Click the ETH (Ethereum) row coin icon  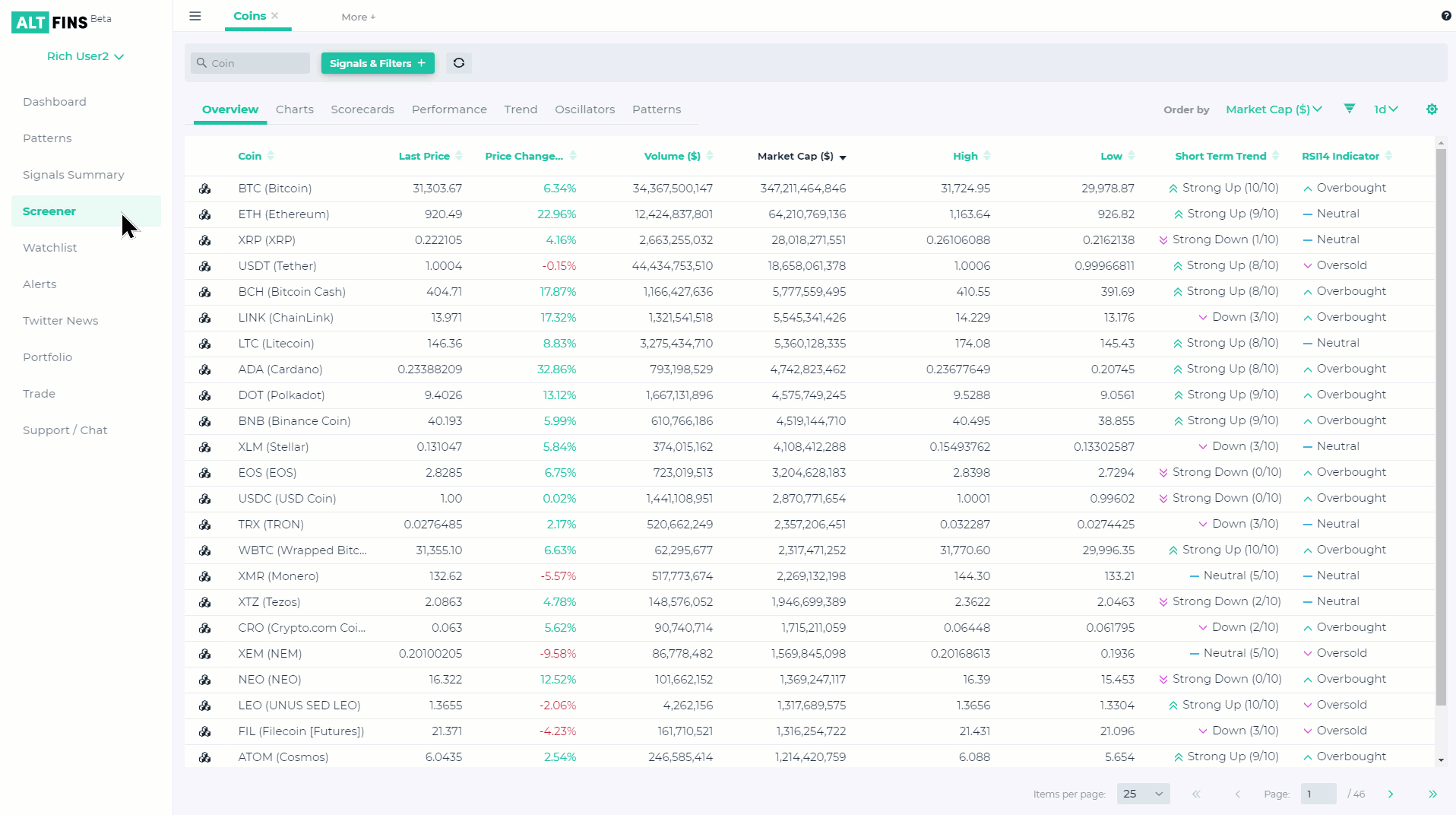click(205, 214)
